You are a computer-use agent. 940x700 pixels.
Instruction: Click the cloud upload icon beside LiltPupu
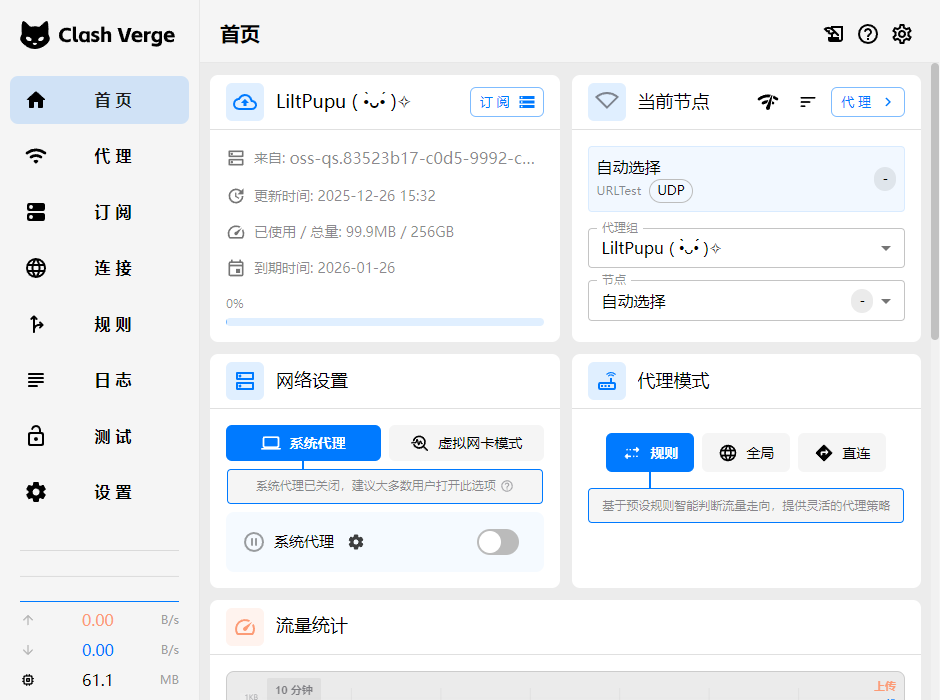(245, 102)
